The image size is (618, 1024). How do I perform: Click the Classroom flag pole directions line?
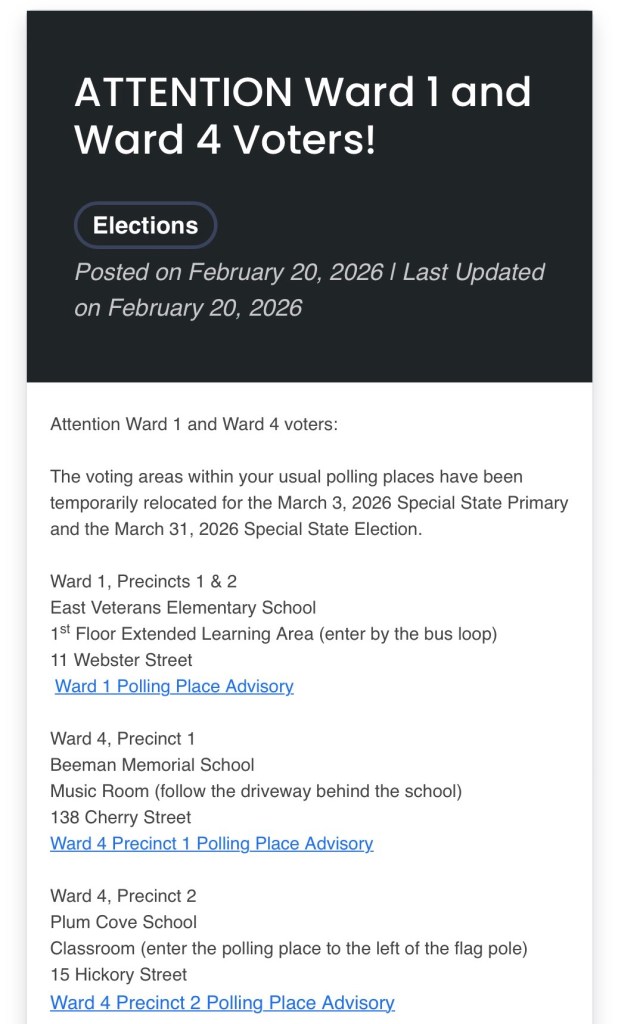[288, 948]
